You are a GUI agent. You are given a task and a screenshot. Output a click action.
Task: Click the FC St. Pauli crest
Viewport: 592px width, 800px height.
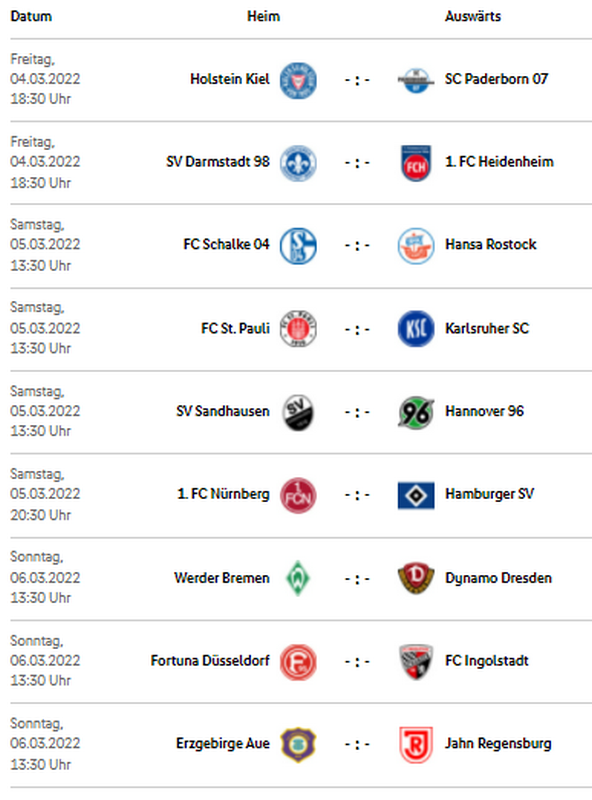click(x=298, y=329)
